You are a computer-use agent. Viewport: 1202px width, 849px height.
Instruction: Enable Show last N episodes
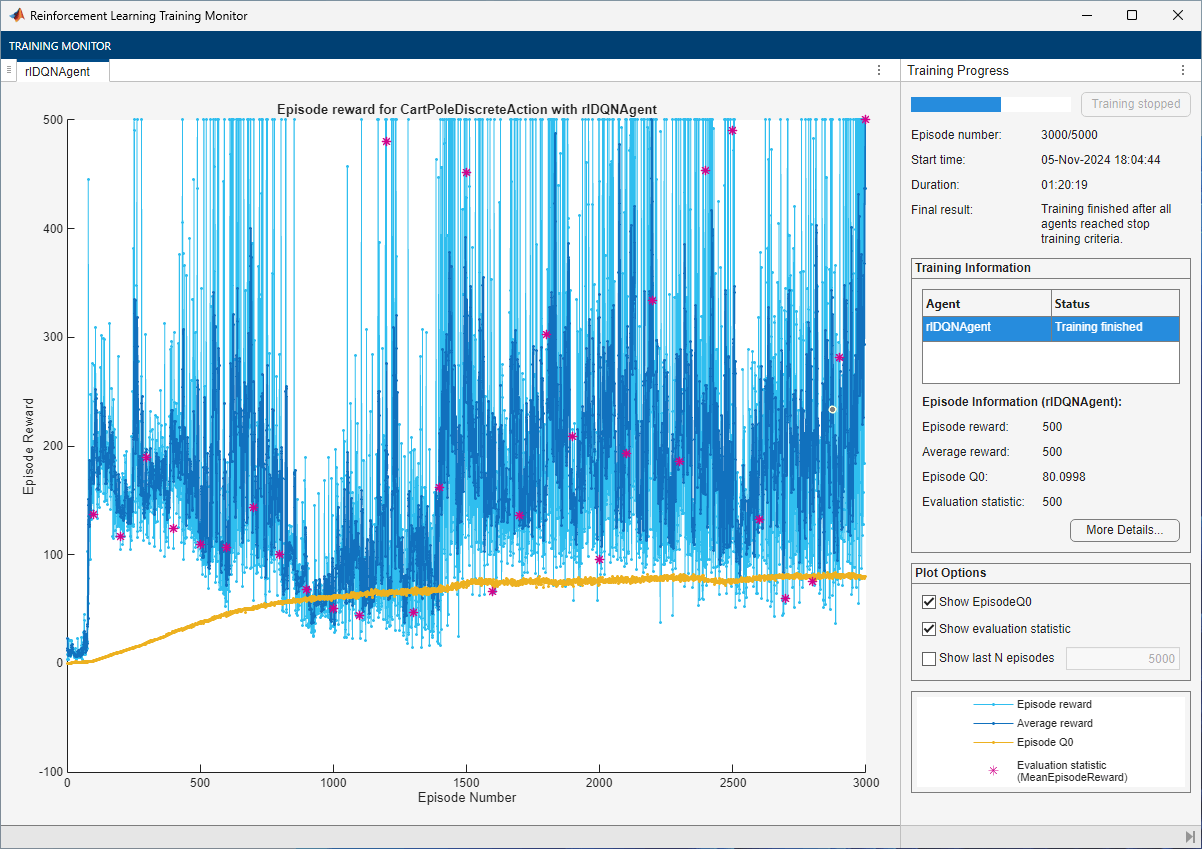(x=929, y=658)
